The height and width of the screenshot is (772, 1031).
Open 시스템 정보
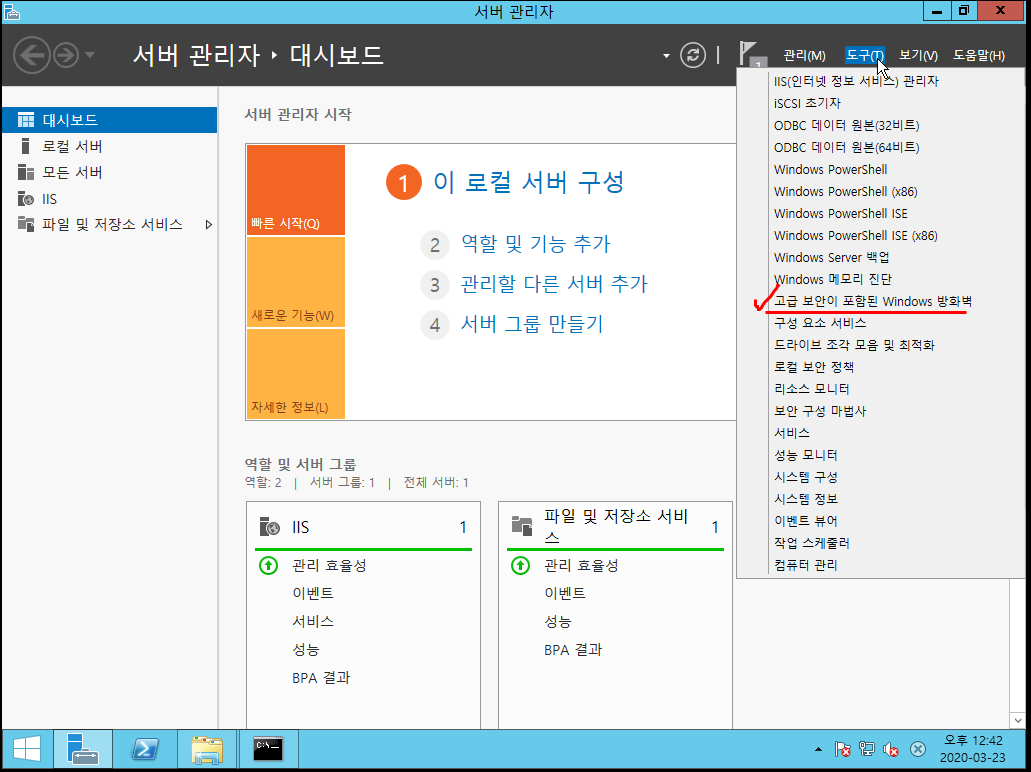(805, 499)
